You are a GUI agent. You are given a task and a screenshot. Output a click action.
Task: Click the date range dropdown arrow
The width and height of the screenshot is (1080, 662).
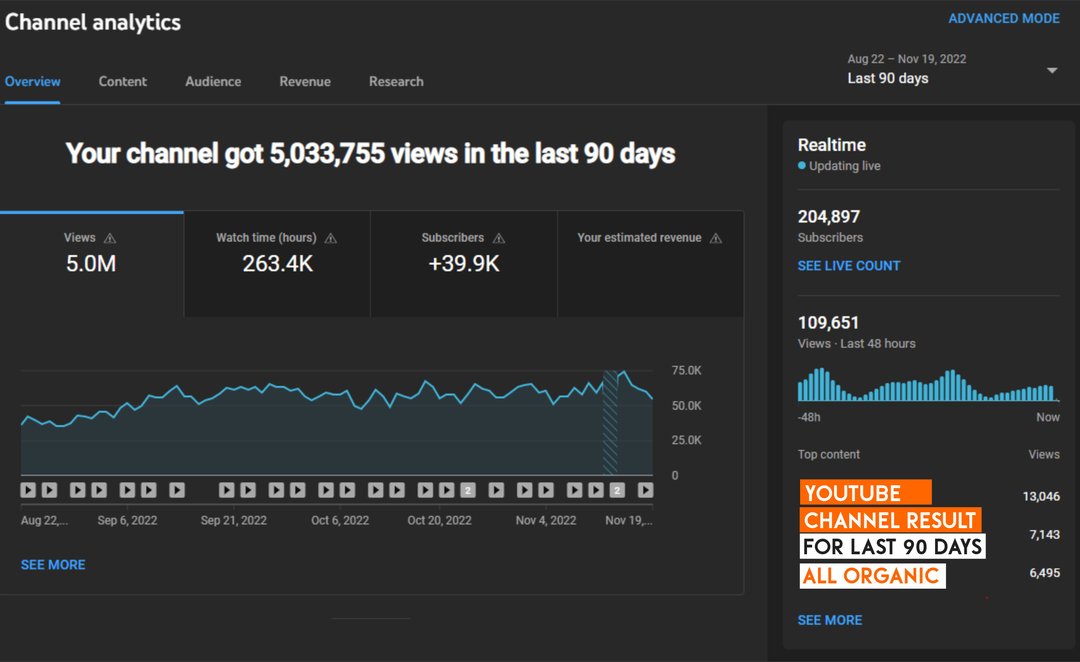point(1052,70)
